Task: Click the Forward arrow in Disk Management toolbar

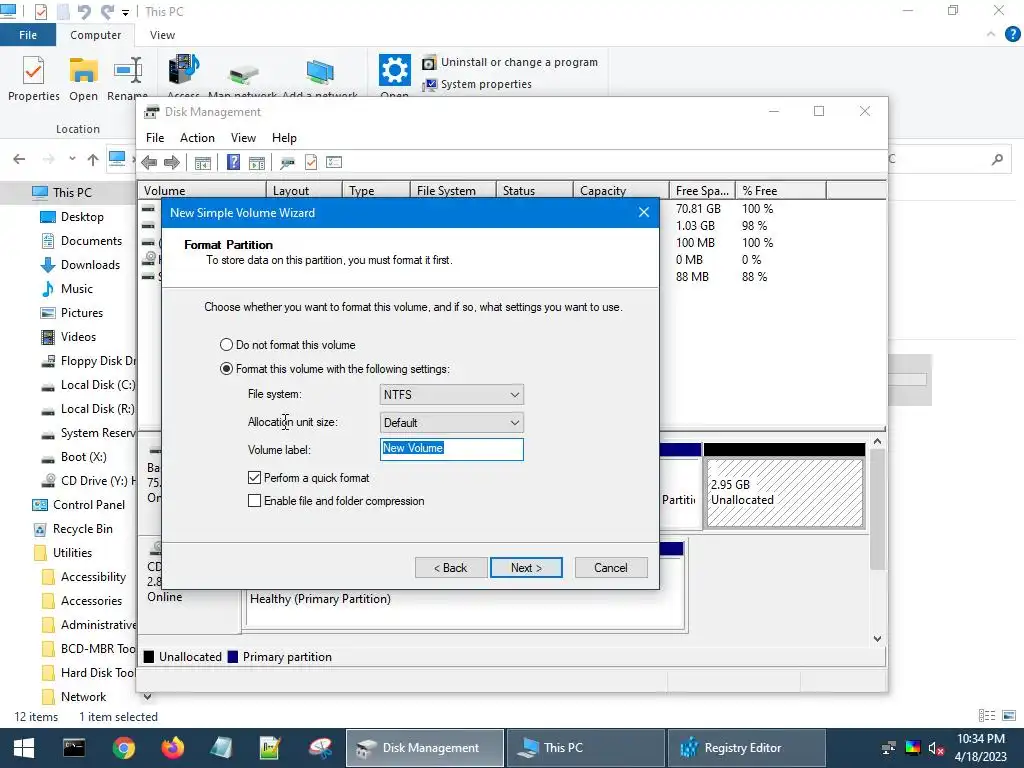Action: (x=172, y=163)
